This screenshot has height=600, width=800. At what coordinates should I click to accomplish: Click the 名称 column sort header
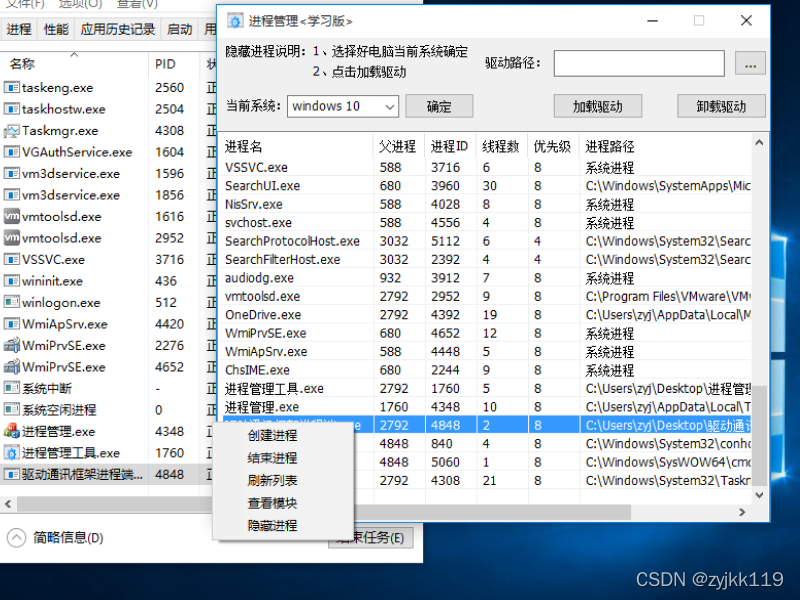74,64
